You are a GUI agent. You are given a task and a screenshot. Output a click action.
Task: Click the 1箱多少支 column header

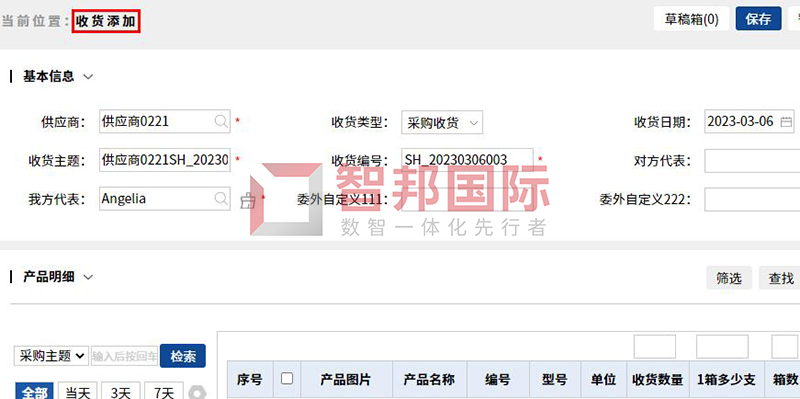[727, 380]
